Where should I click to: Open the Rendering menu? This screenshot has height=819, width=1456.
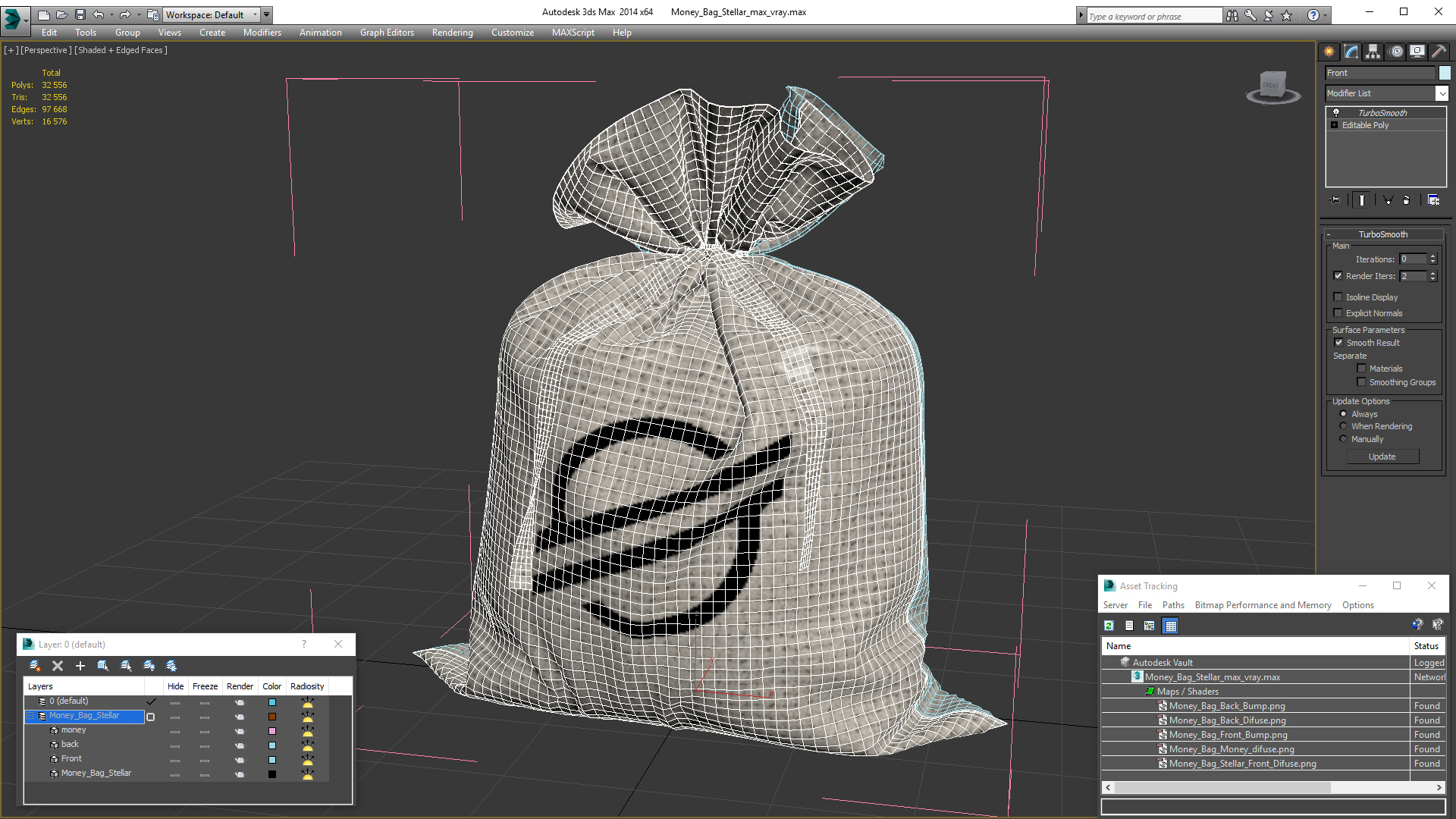452,33
